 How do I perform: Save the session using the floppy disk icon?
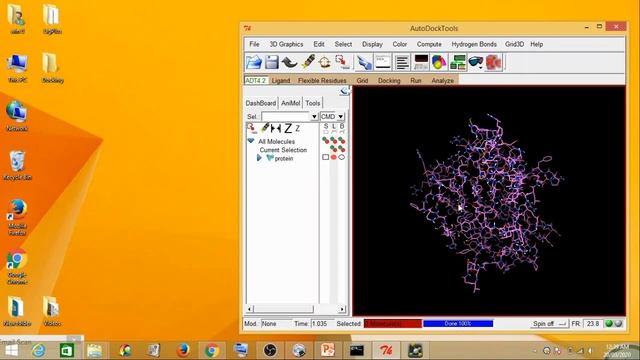pos(271,62)
